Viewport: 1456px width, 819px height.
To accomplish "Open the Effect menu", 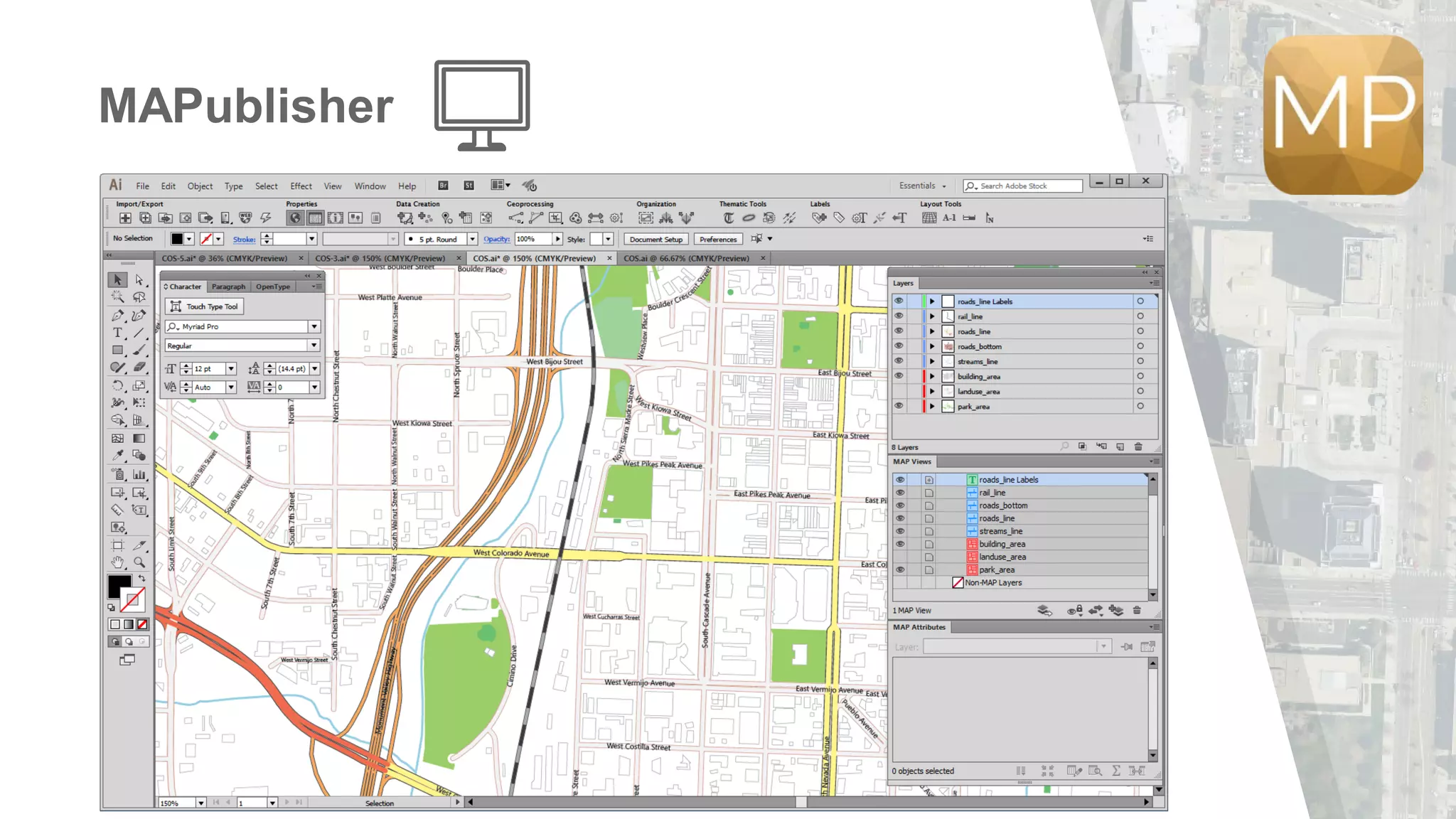I will click(301, 186).
